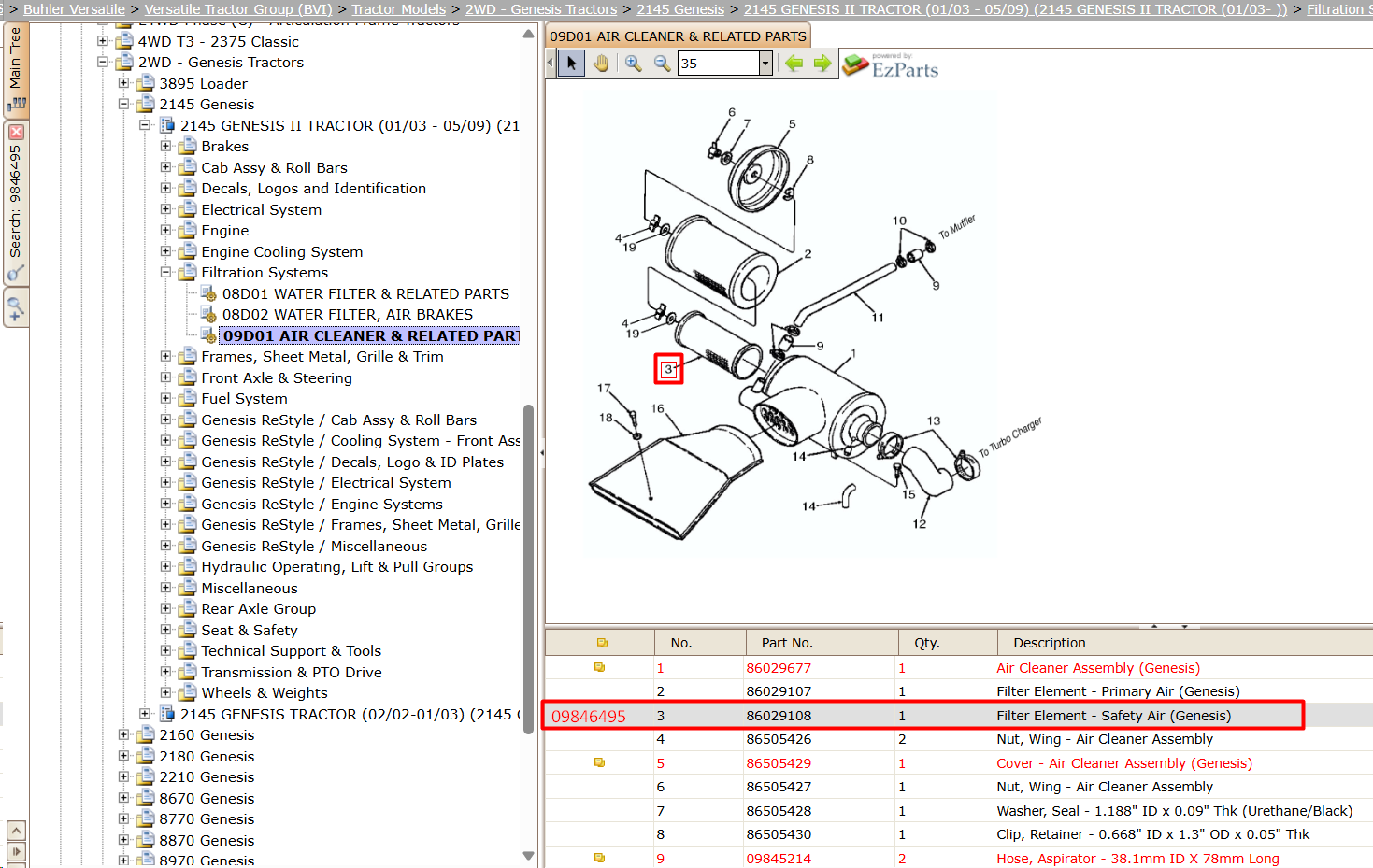Click the 2145 GENESIS II TRACTOR book icon
This screenshot has height=868, width=1373.
167,125
